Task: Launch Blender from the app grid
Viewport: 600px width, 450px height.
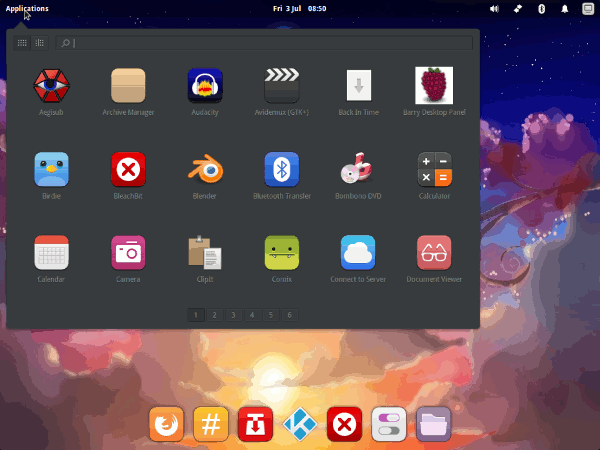Action: coord(204,169)
